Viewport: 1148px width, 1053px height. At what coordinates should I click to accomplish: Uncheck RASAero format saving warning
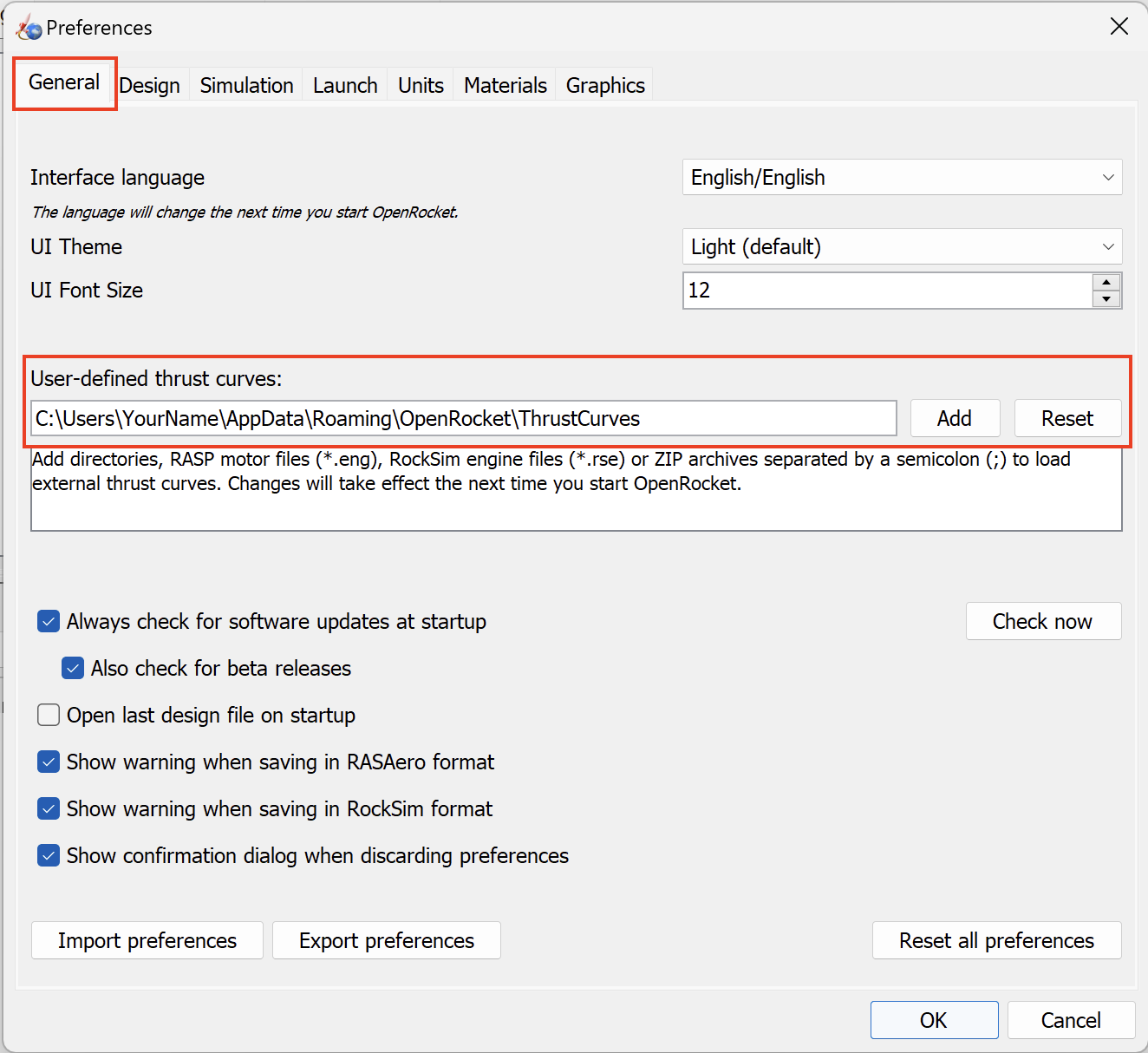point(49,762)
